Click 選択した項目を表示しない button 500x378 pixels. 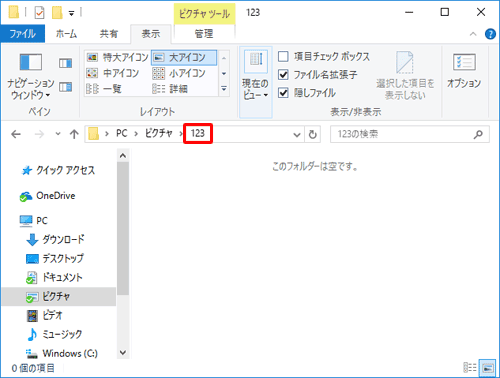405,76
